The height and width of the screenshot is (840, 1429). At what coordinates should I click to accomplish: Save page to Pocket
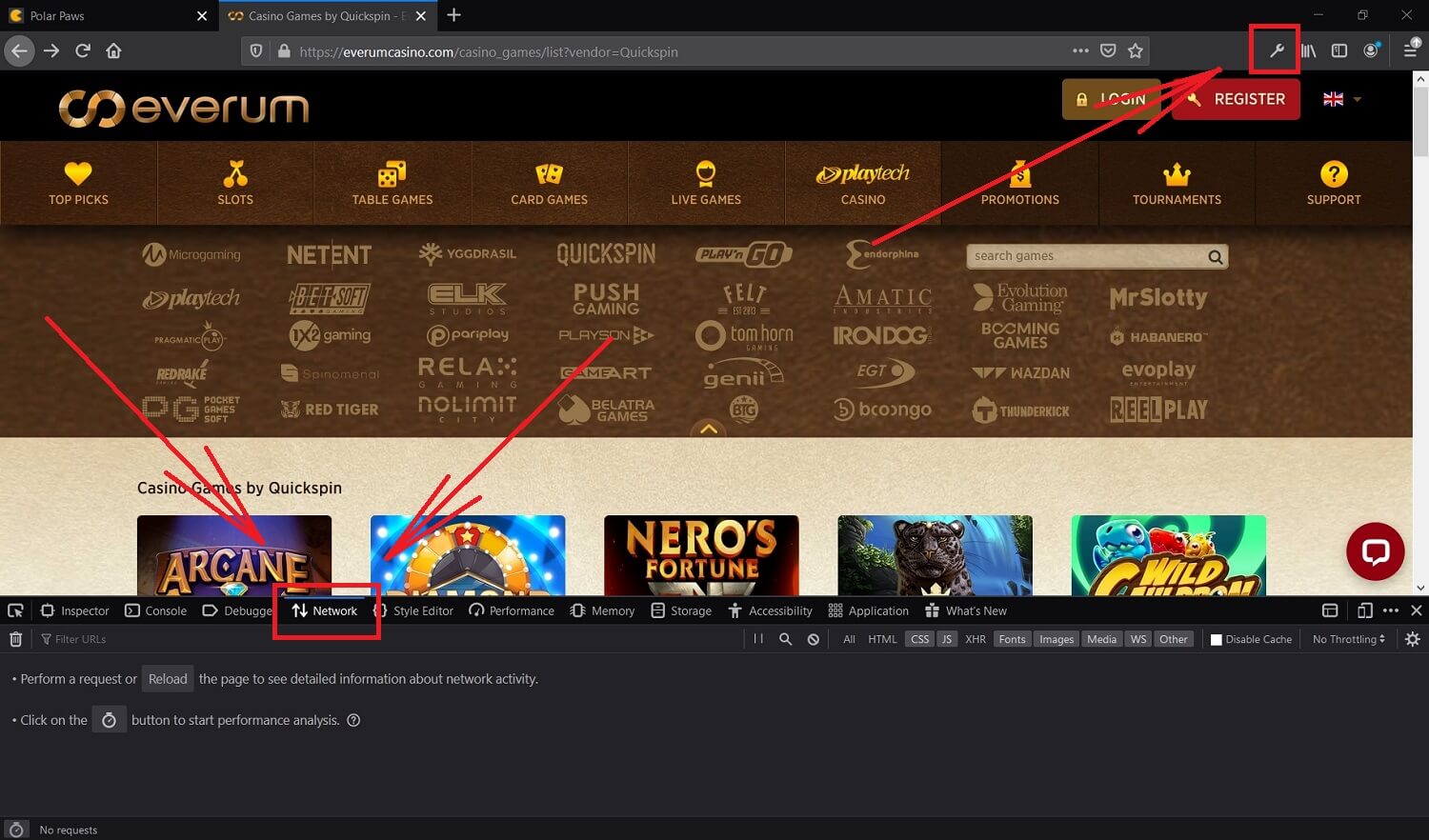tap(1108, 51)
